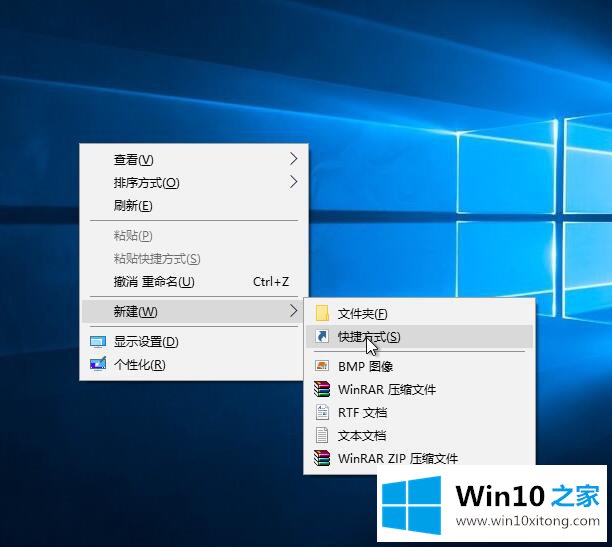Image resolution: width=612 pixels, height=547 pixels.
Task: Click the folder icon beside 文件夹(F)
Action: point(322,314)
